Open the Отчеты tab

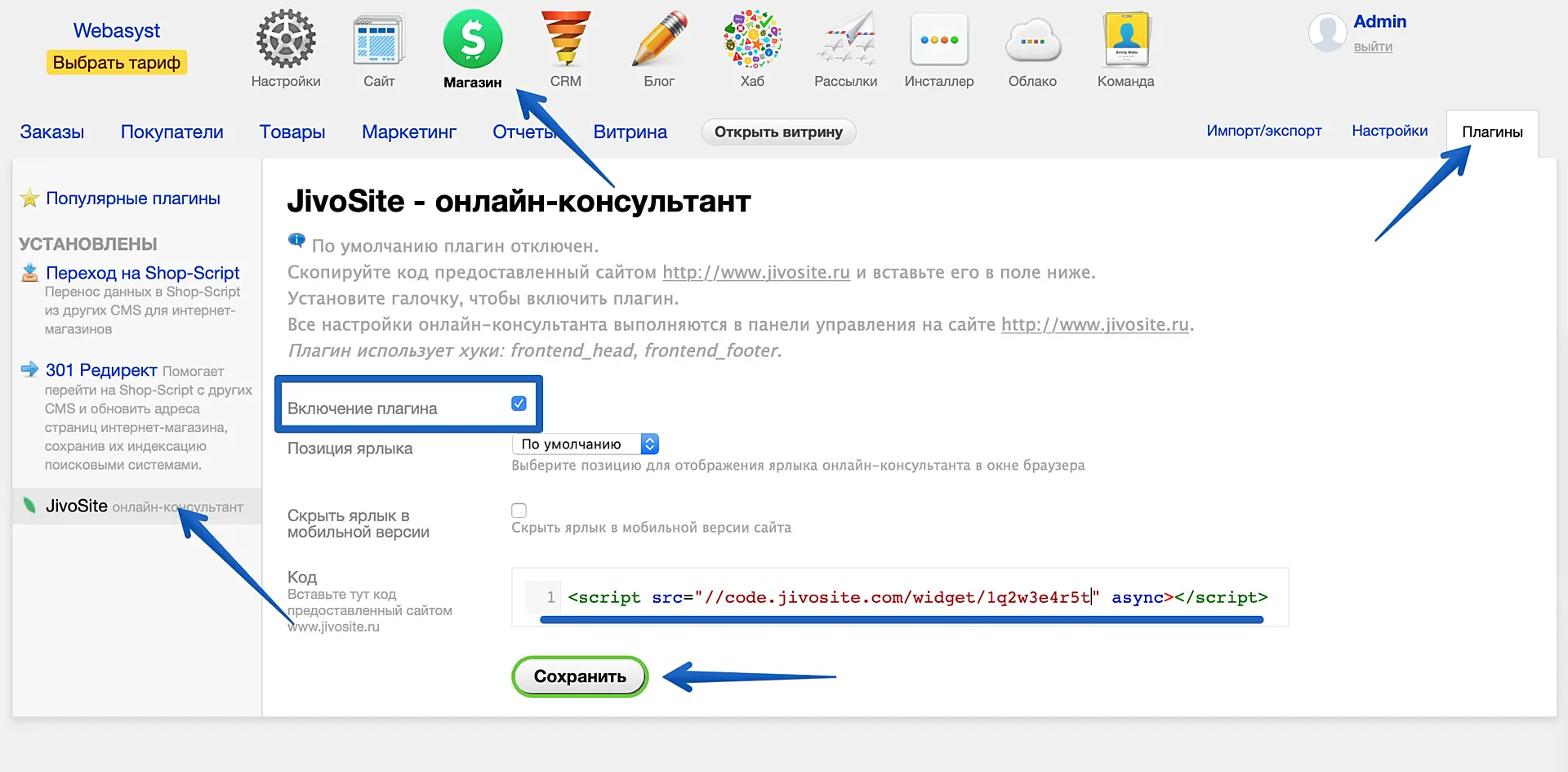[524, 132]
